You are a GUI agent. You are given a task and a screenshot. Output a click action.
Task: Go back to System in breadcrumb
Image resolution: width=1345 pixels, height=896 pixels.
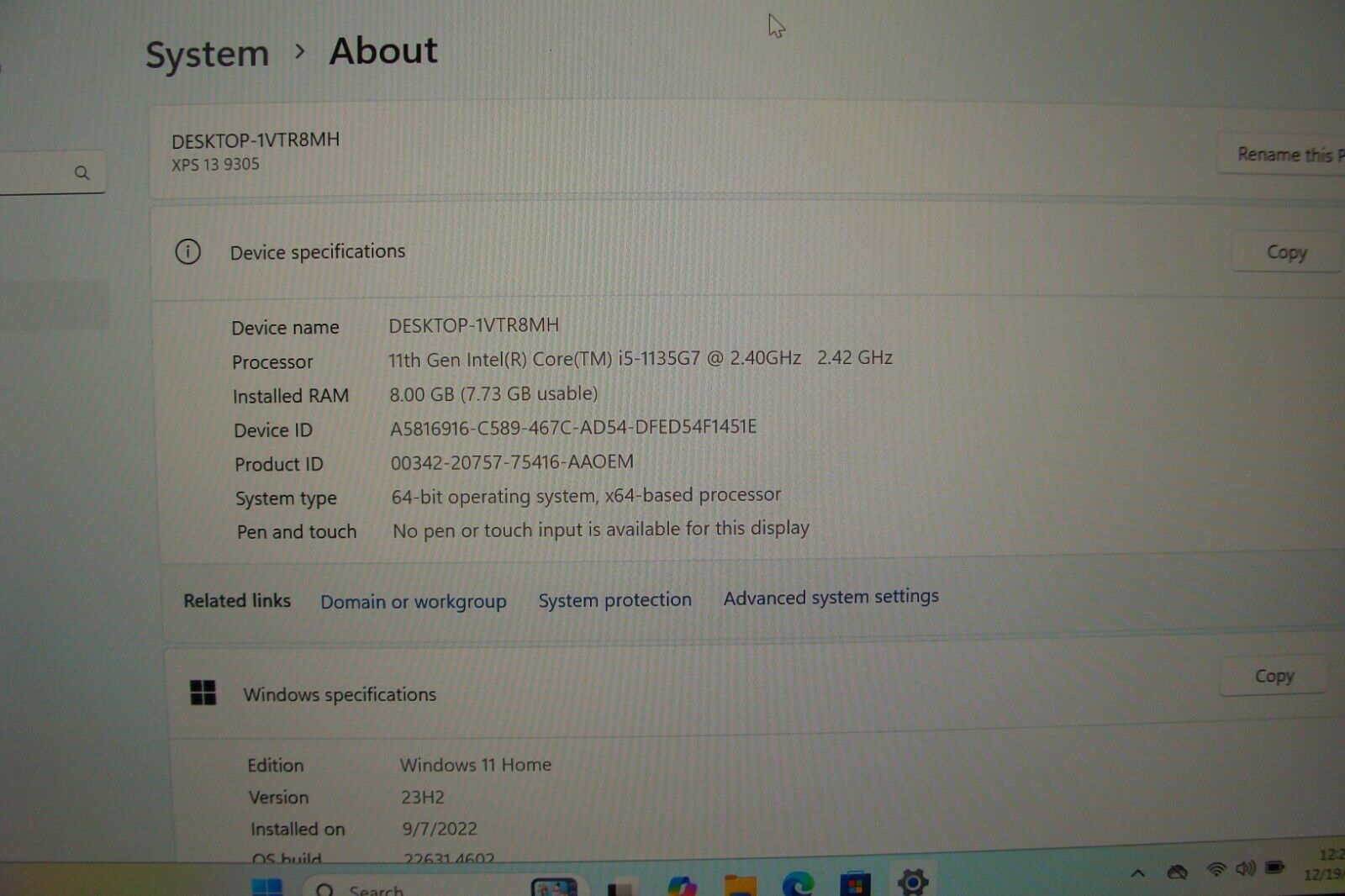click(x=207, y=55)
